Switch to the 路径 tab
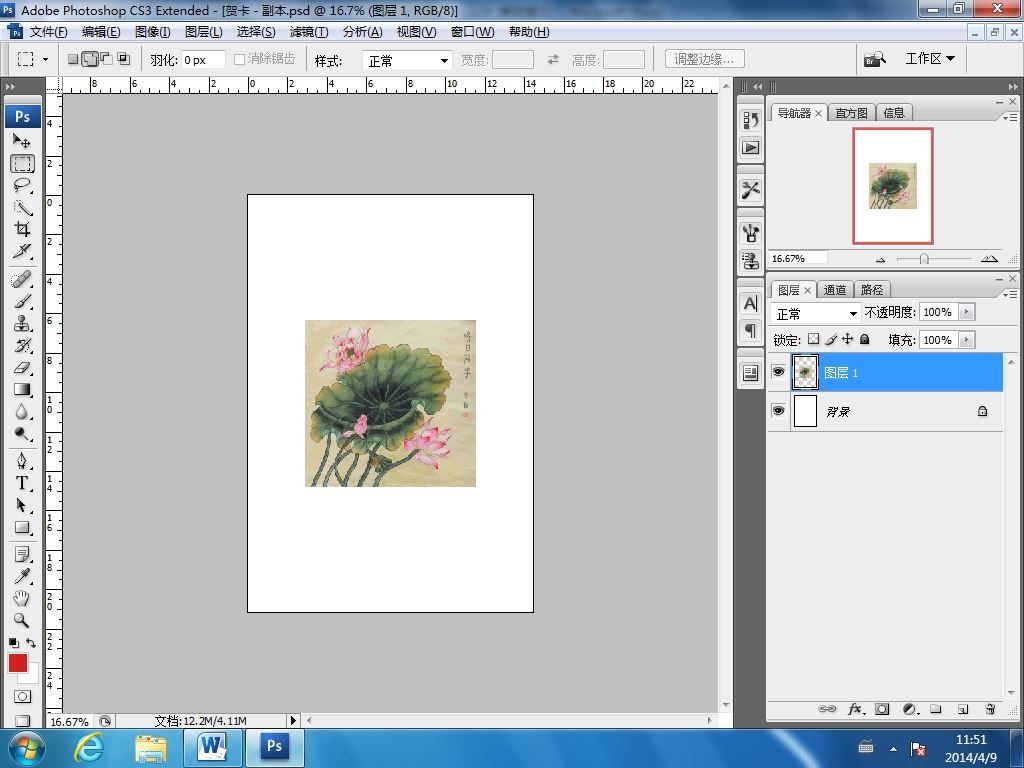 (871, 290)
